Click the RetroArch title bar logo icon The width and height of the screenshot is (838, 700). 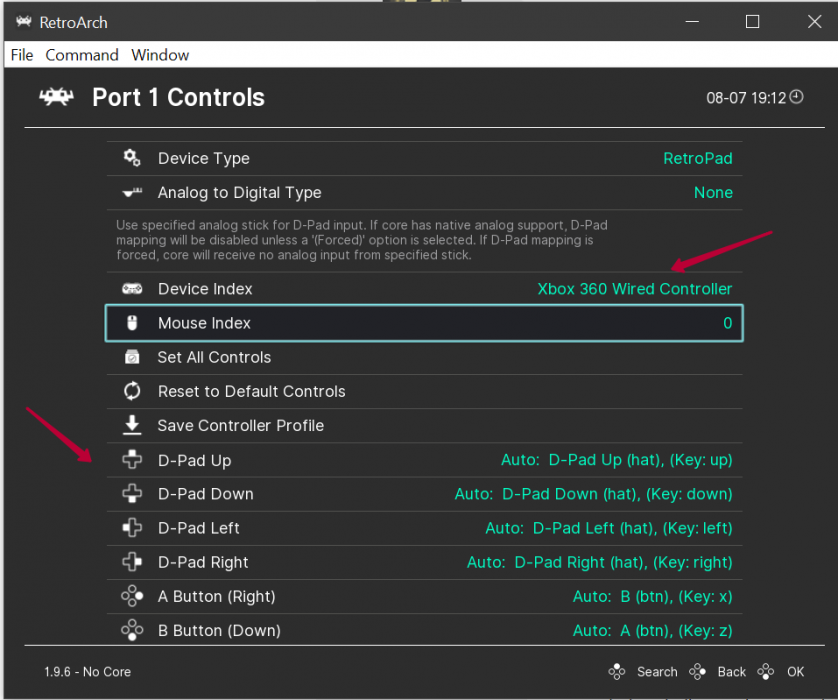(24, 22)
